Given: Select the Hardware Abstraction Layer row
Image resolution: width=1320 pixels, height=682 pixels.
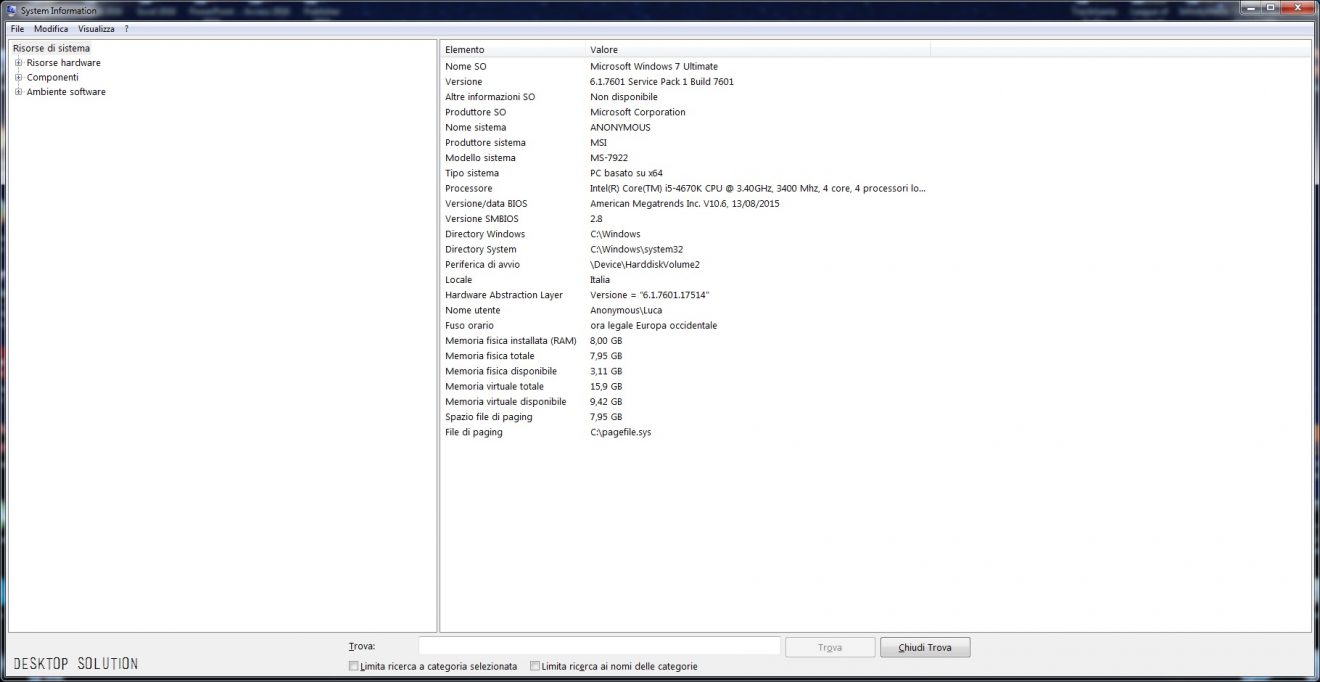Looking at the screenshot, I should 685,295.
